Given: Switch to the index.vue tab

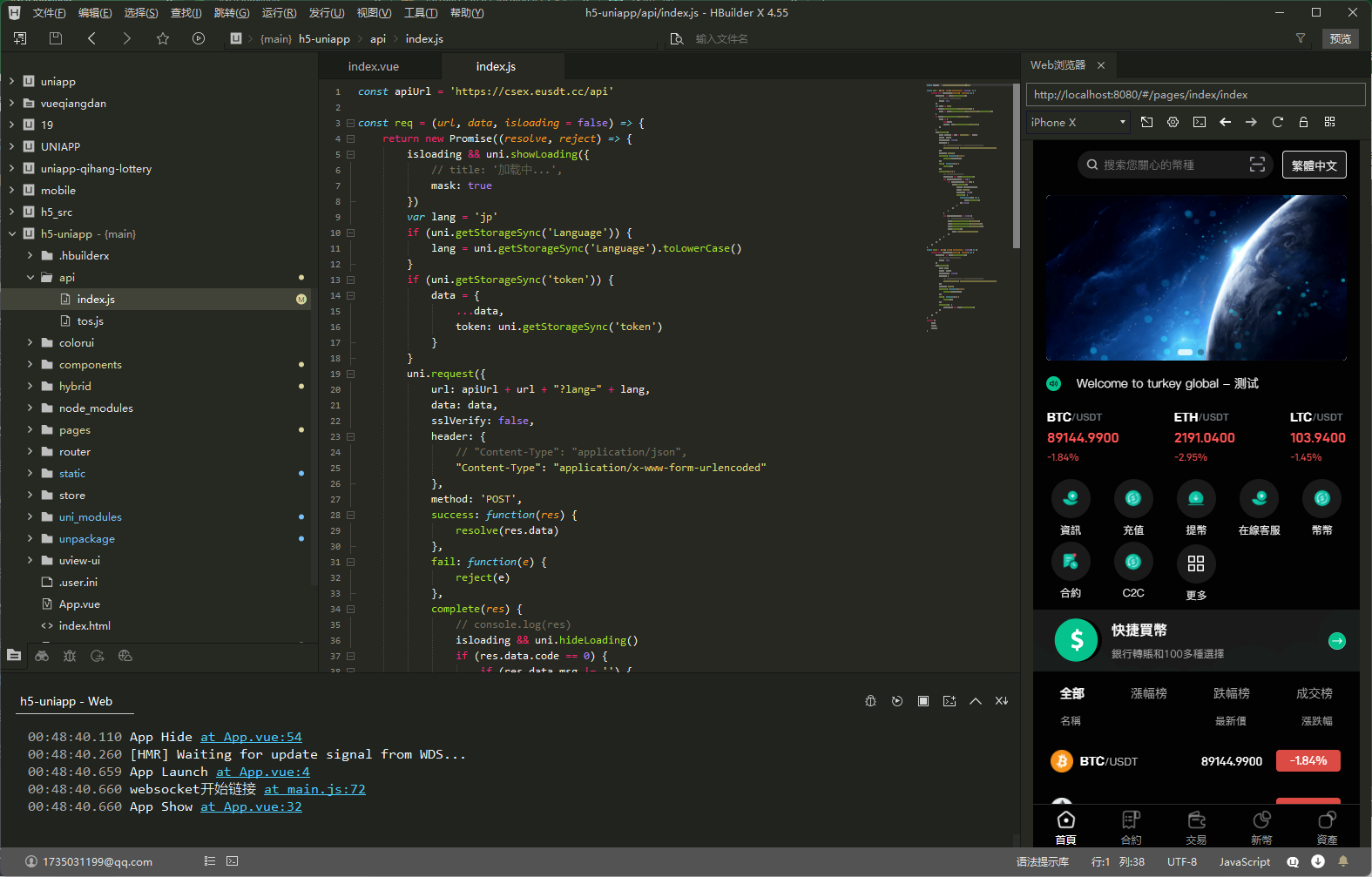Looking at the screenshot, I should (374, 66).
